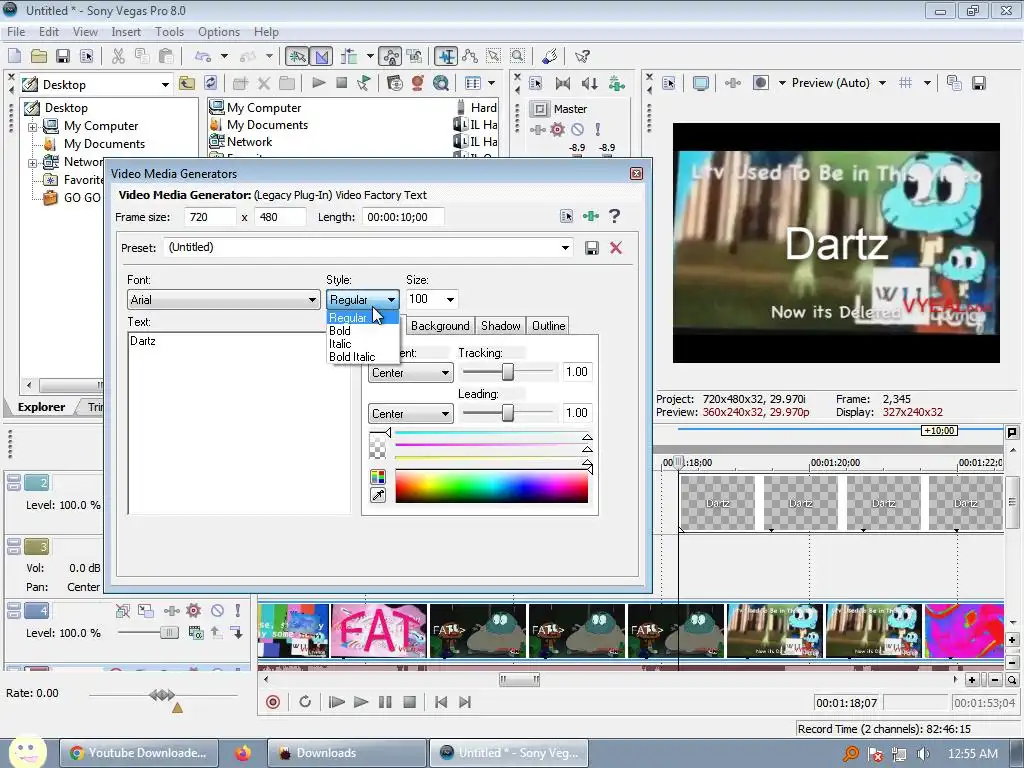Screen dimensions: 1024x768
Task: Click Plug-In Help question mark
Action: pos(615,216)
